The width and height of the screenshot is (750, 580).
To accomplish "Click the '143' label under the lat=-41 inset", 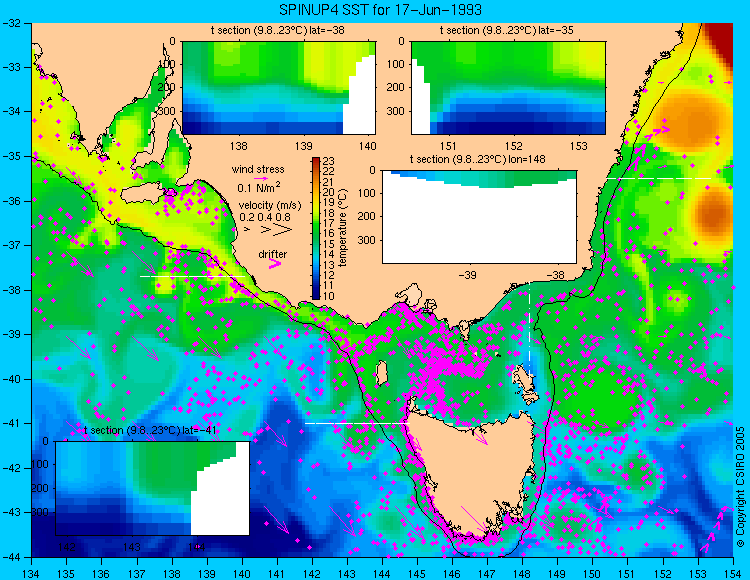I will [x=132, y=547].
